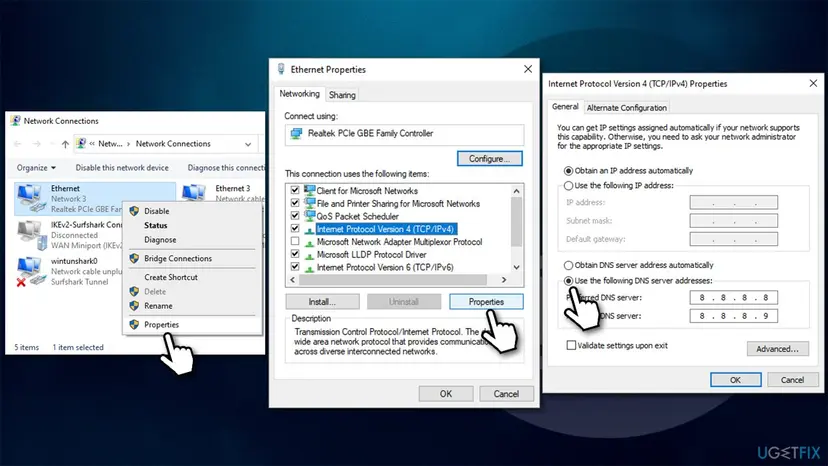Click the shield icon beside Disable
This screenshot has width=828, height=466.
pyautogui.click(x=134, y=211)
